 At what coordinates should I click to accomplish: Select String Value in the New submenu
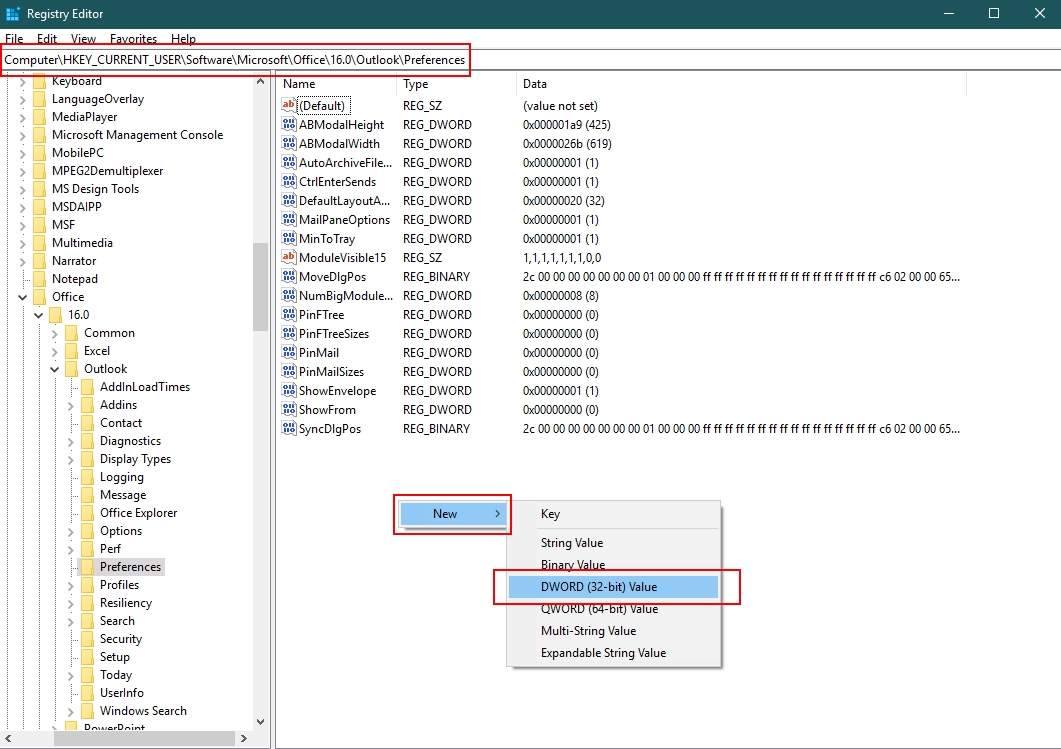tap(572, 543)
